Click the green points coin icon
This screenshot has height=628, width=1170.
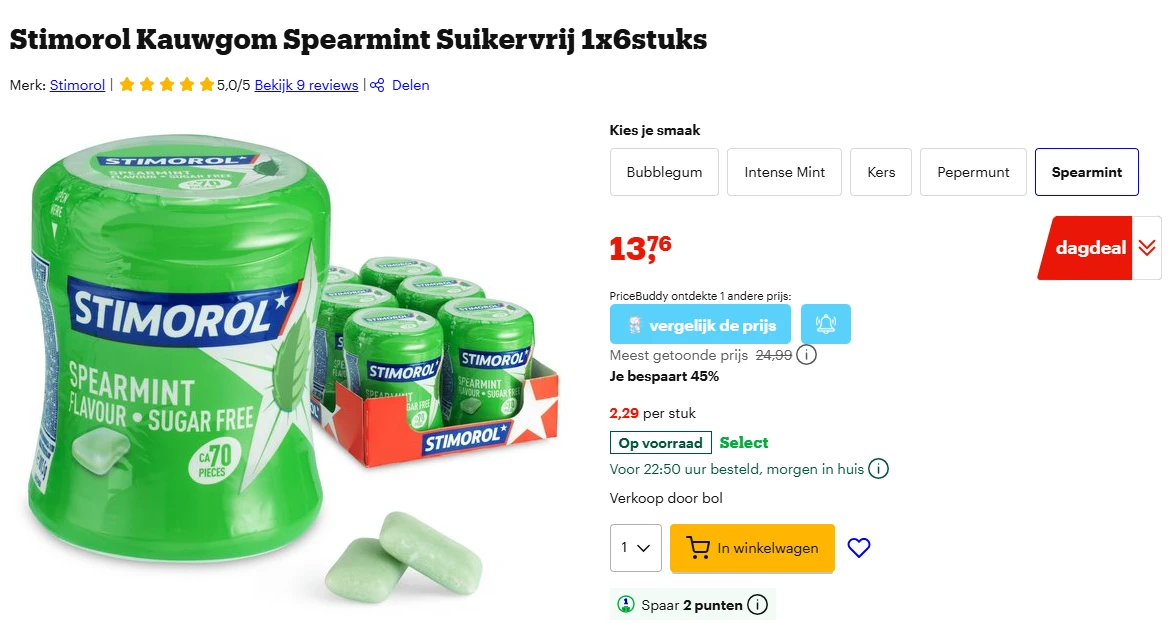click(624, 604)
